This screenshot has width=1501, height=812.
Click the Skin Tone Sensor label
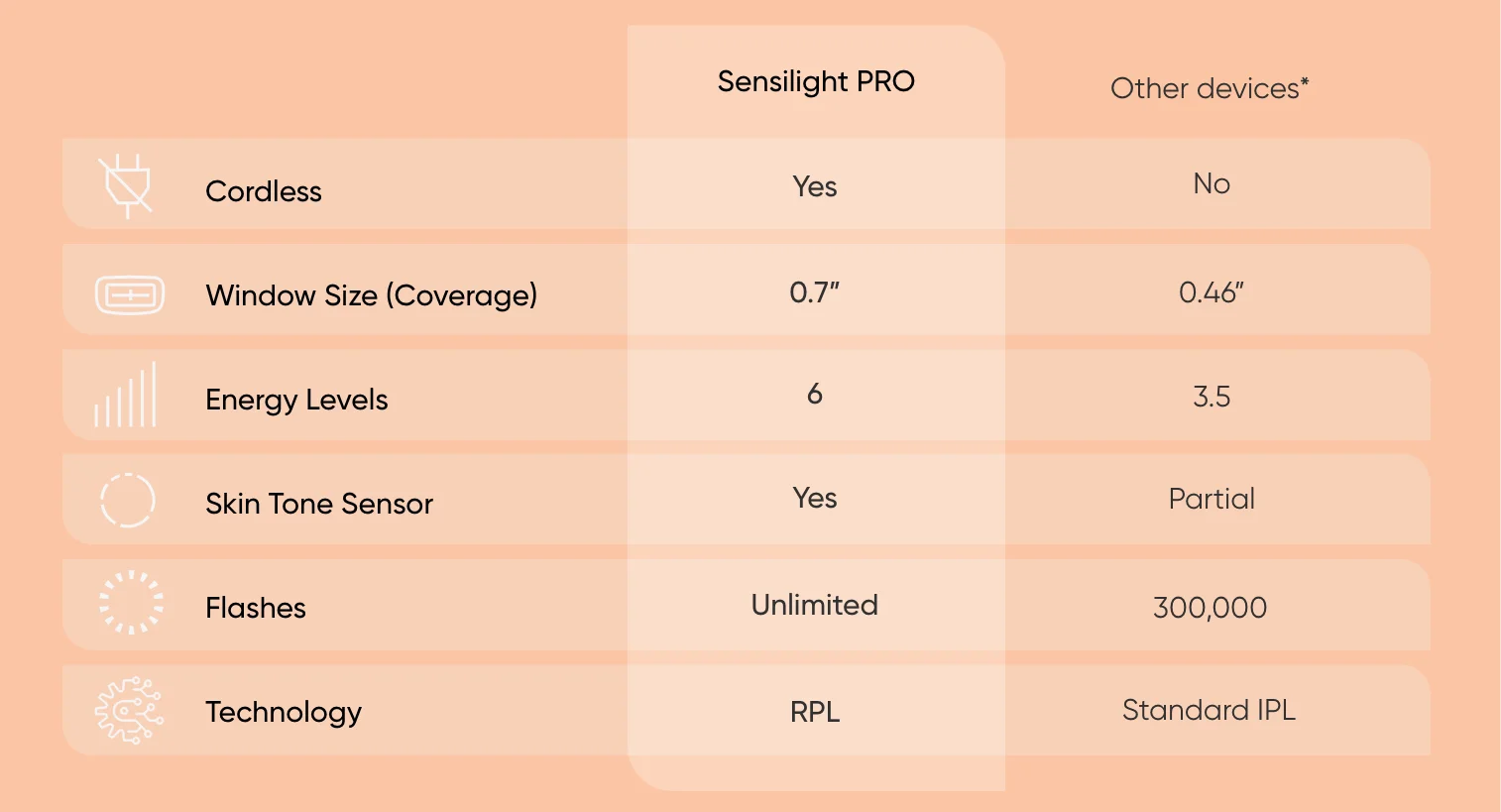pos(319,504)
